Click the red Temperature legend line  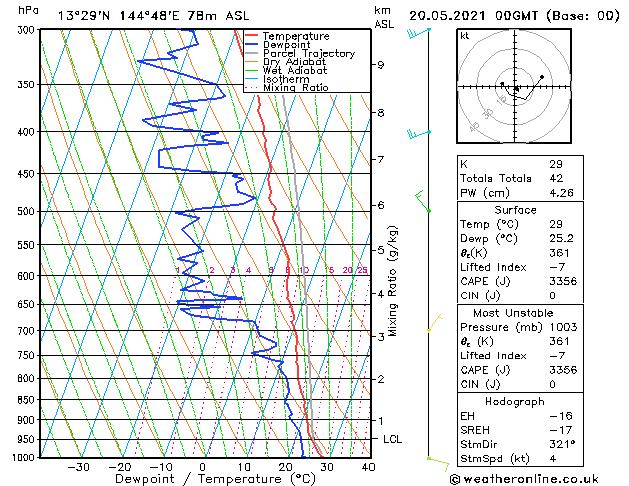251,36
